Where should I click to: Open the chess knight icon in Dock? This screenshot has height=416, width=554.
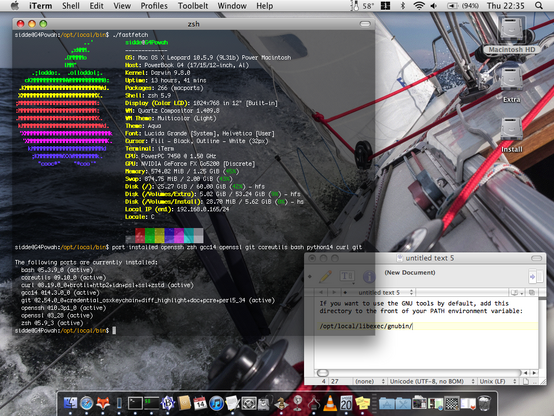click(x=281, y=403)
